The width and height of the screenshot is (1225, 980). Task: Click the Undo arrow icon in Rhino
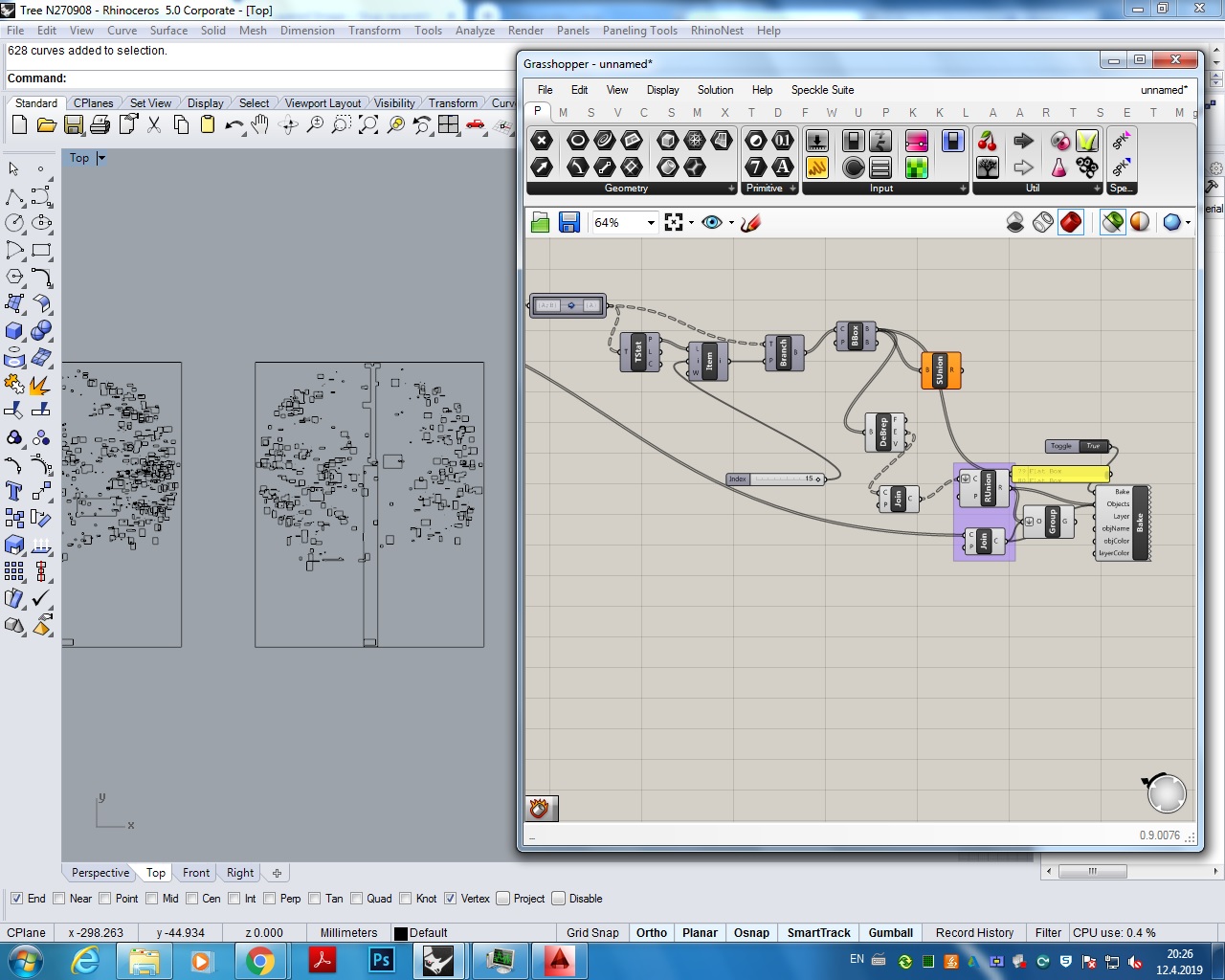pyautogui.click(x=234, y=125)
